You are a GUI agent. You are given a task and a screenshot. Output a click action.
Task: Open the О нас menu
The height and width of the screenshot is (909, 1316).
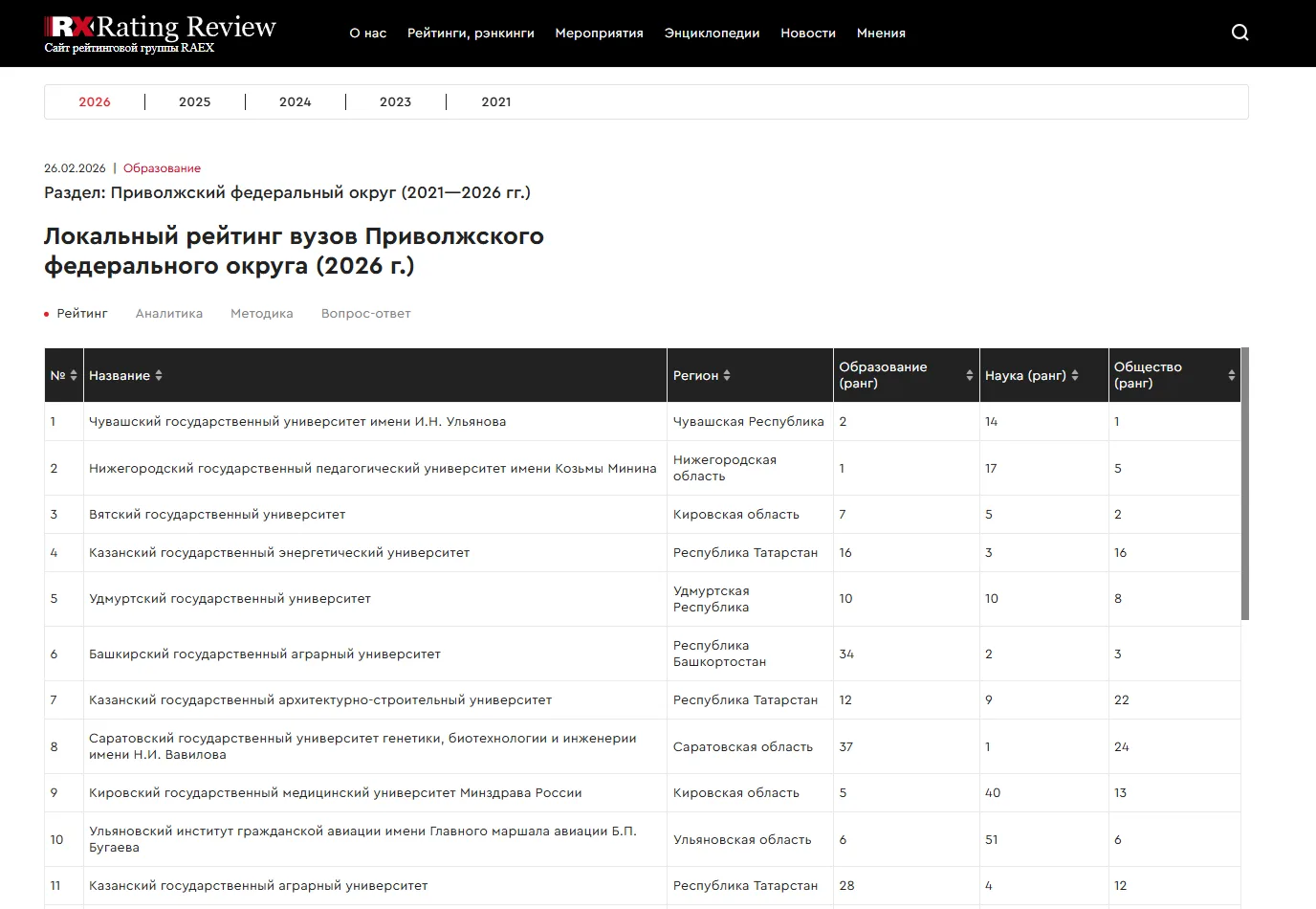(x=368, y=33)
